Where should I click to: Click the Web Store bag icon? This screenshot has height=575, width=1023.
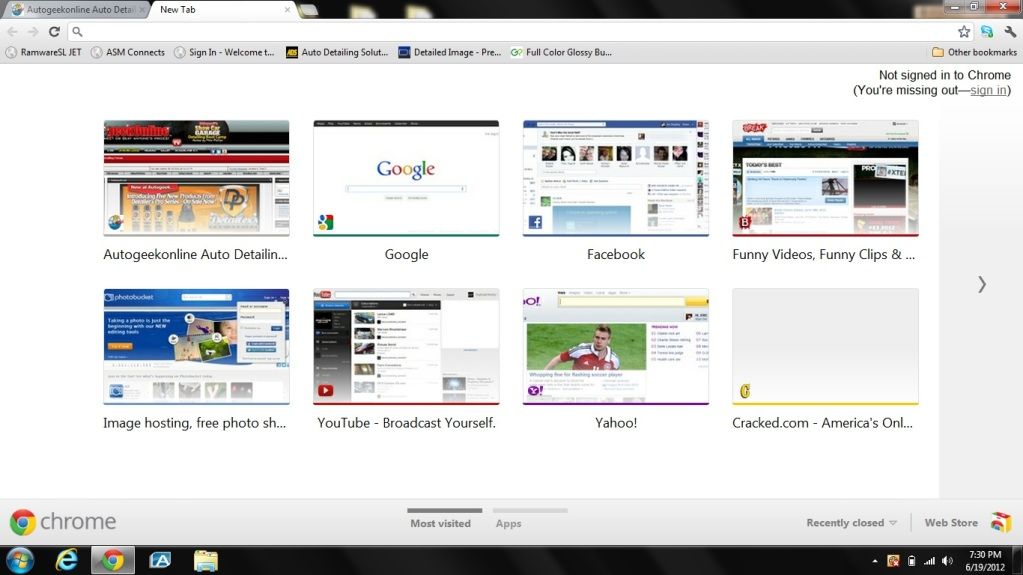pos(1001,522)
